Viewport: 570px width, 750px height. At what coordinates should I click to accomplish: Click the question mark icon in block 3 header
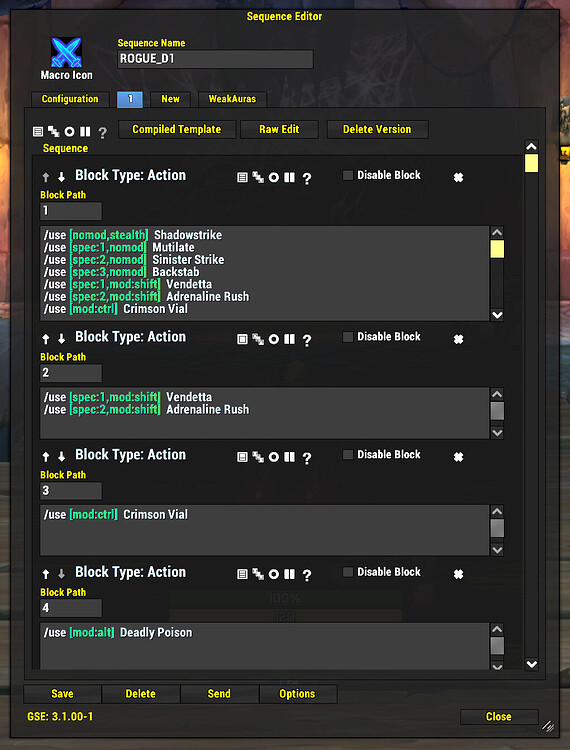[307, 458]
